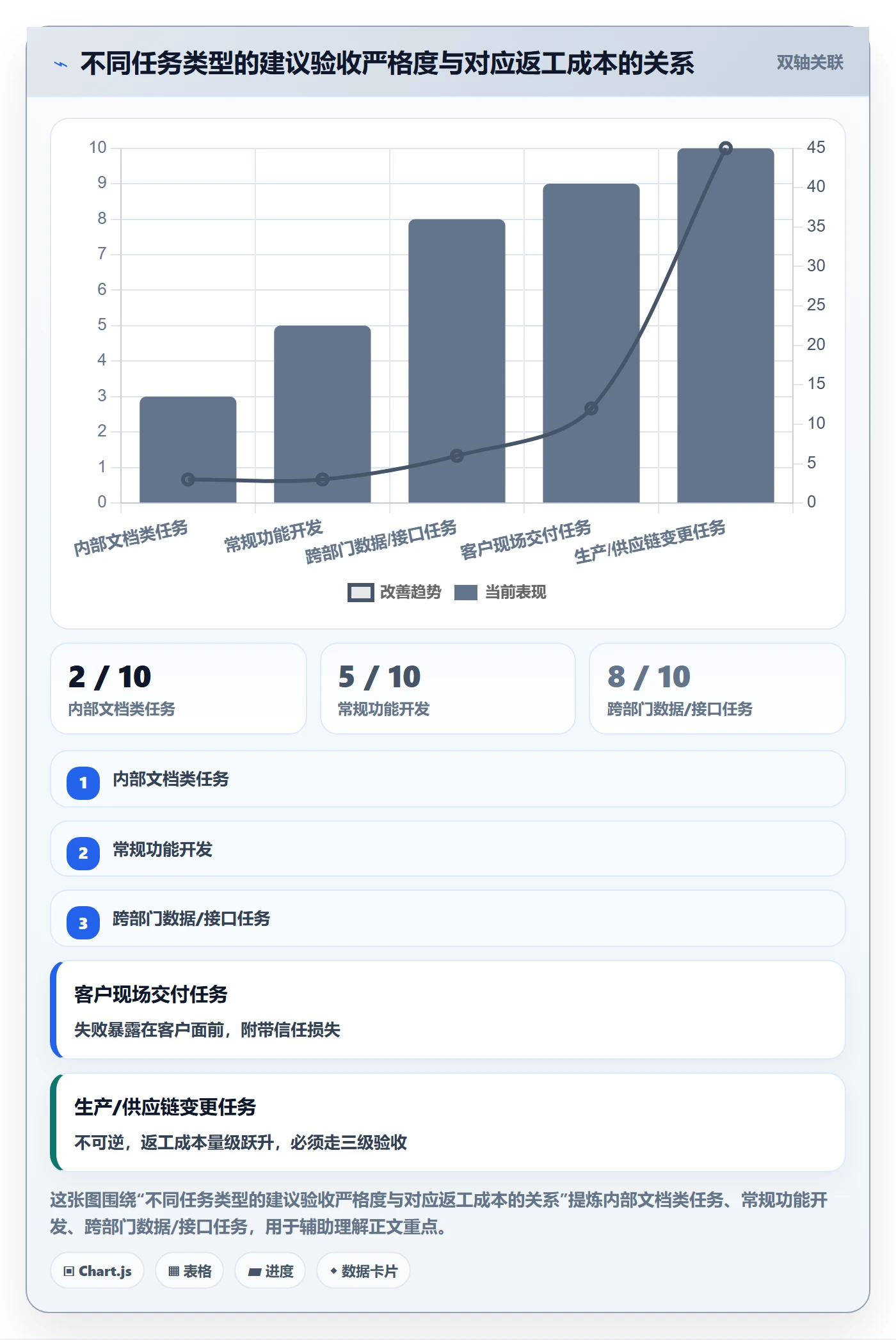Screen dimensions: 896x1340
Task: Click the number 1 badge
Action: coord(83,783)
